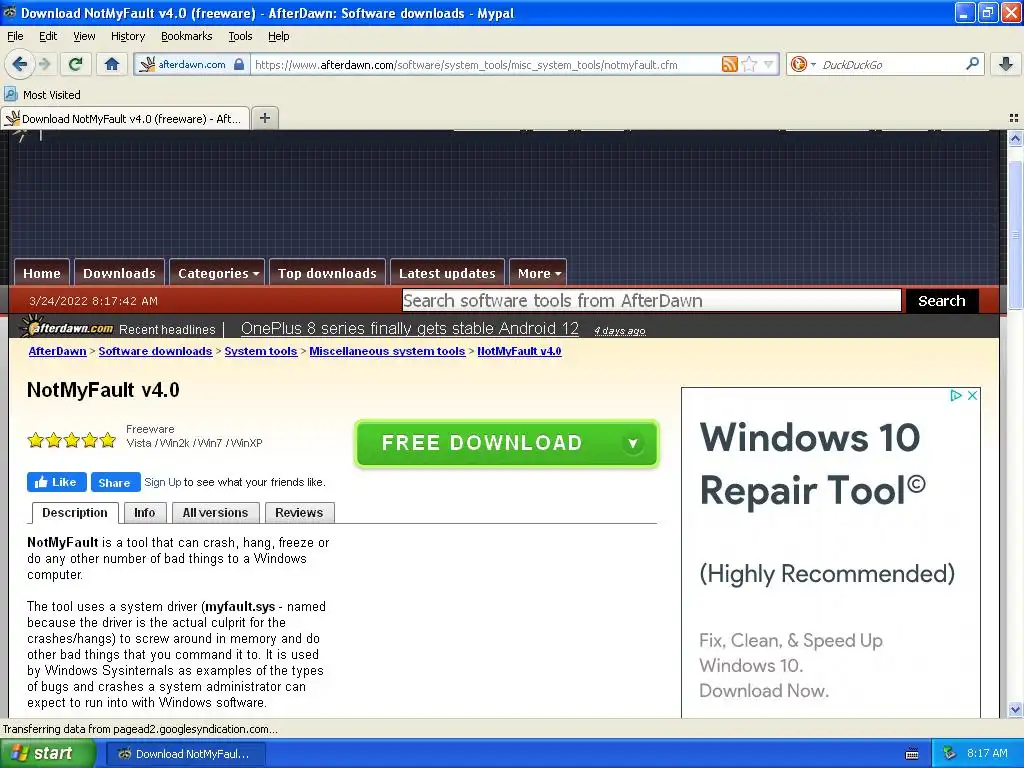Follow the AfterDawn breadcrumb link
Screen dimensions: 1024x768
pos(57,351)
